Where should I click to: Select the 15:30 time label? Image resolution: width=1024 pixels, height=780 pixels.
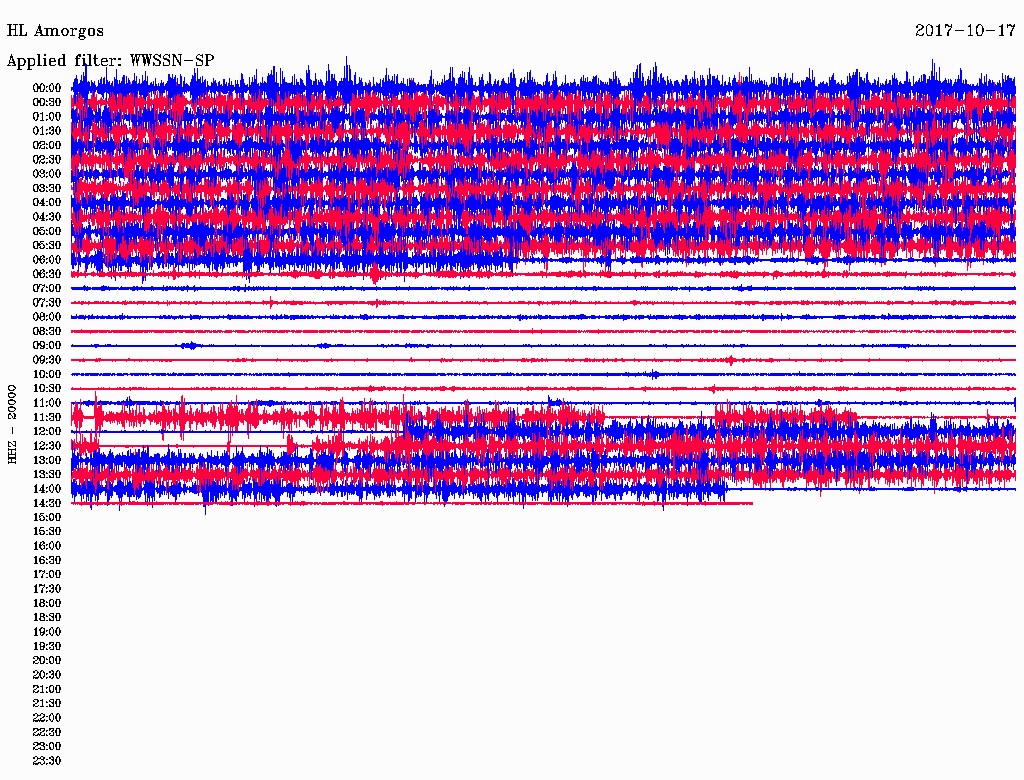47,532
